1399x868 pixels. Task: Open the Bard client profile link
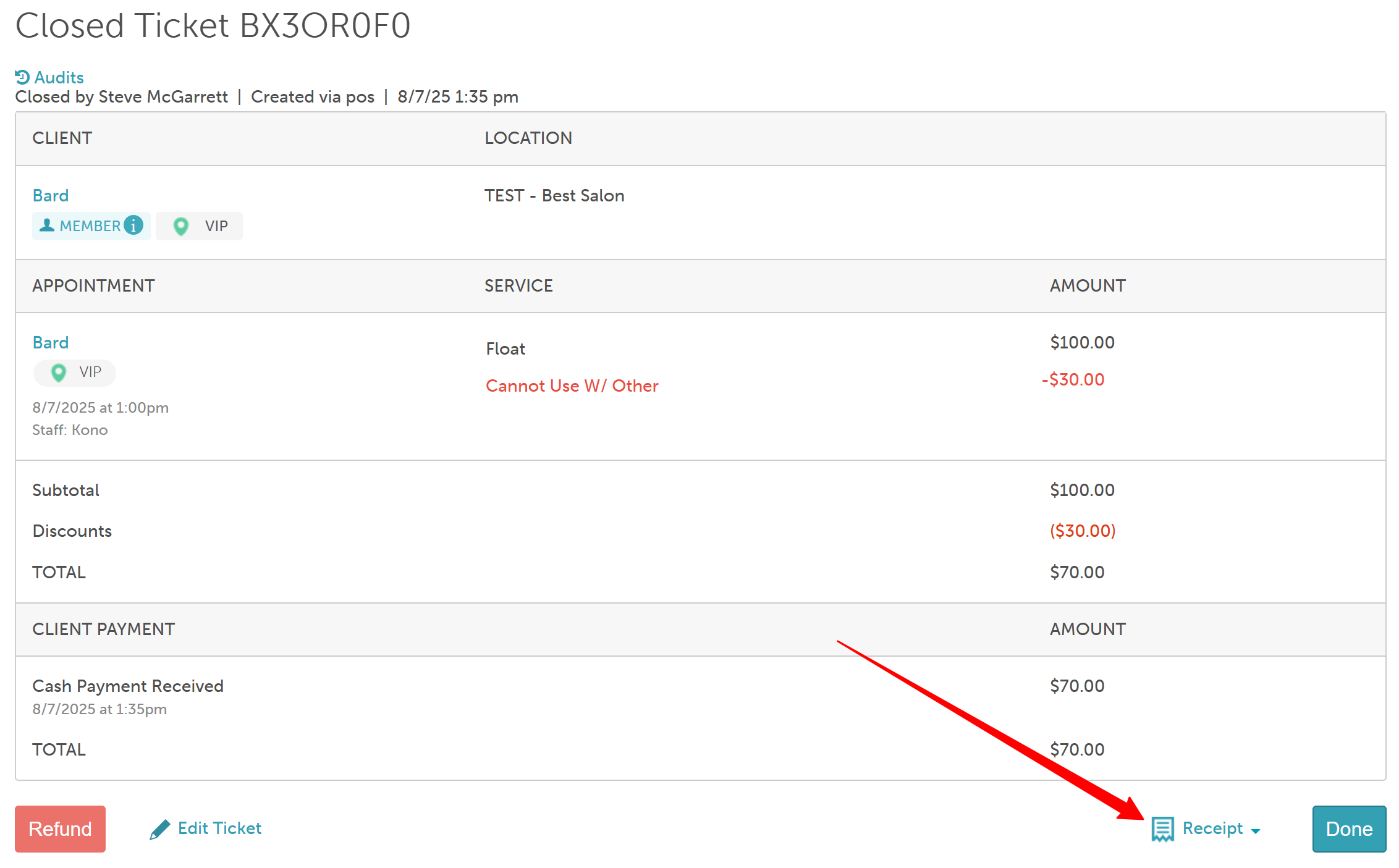pyautogui.click(x=51, y=196)
